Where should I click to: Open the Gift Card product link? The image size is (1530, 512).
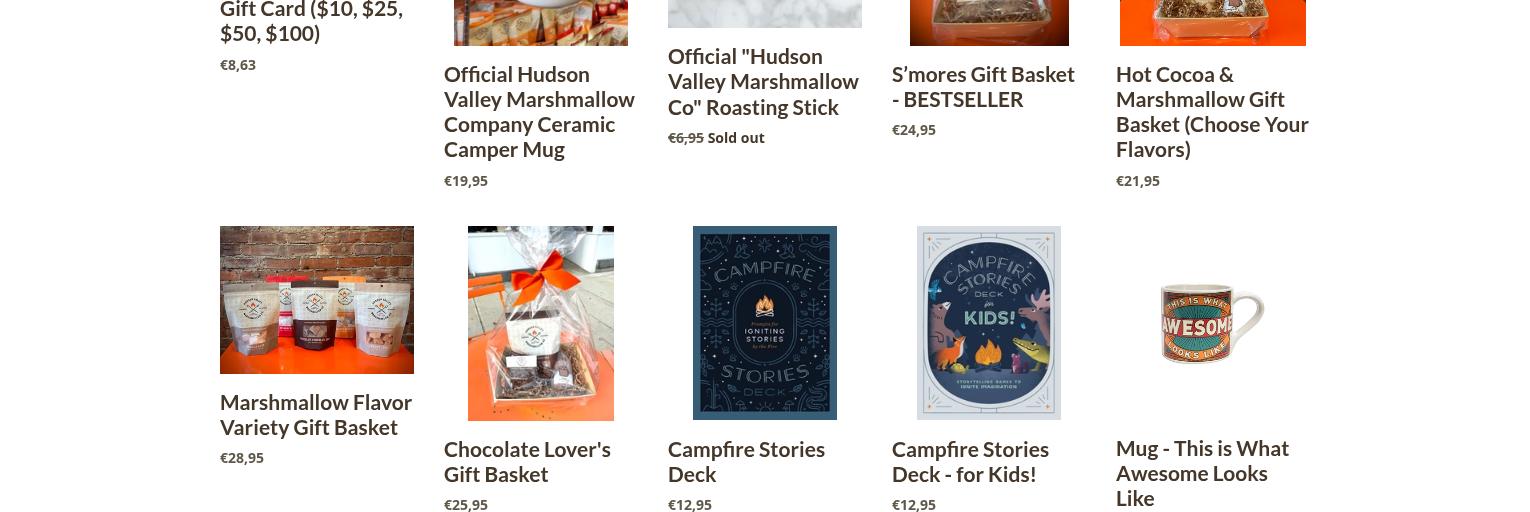312,22
